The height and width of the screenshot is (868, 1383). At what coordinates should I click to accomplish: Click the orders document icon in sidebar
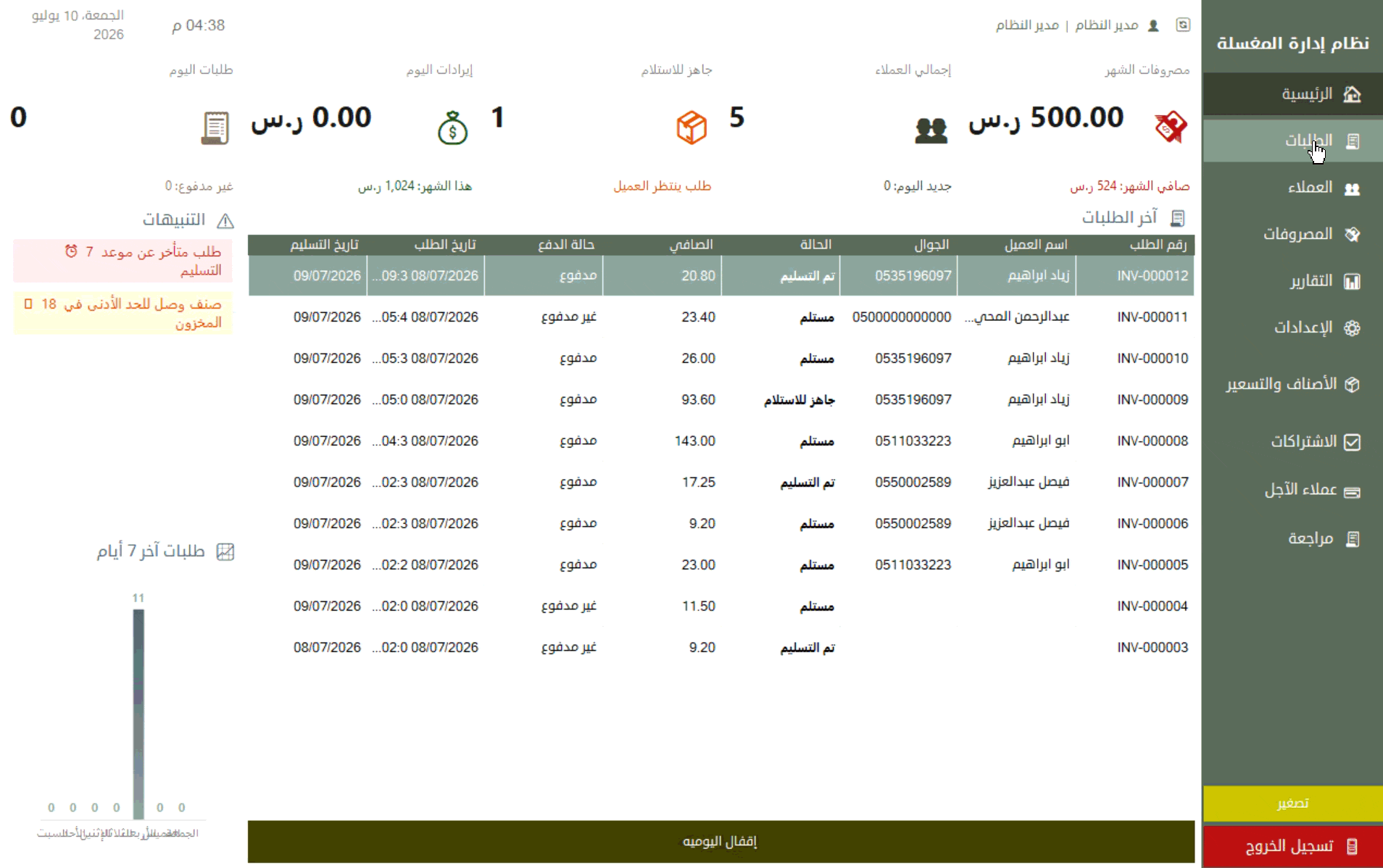(1353, 141)
